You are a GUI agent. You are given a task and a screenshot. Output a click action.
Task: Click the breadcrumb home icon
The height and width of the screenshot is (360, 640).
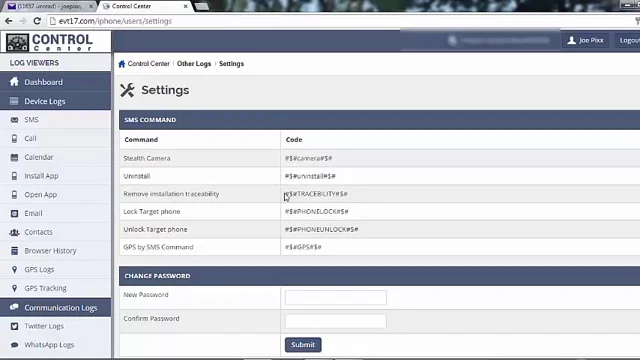(122, 64)
